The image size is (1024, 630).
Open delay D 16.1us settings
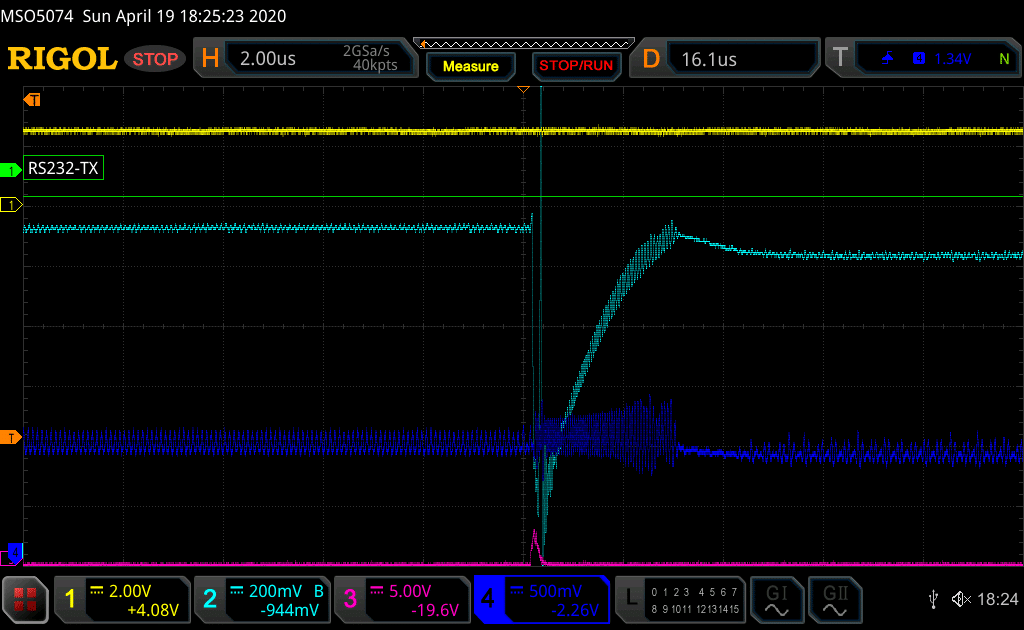coord(730,59)
